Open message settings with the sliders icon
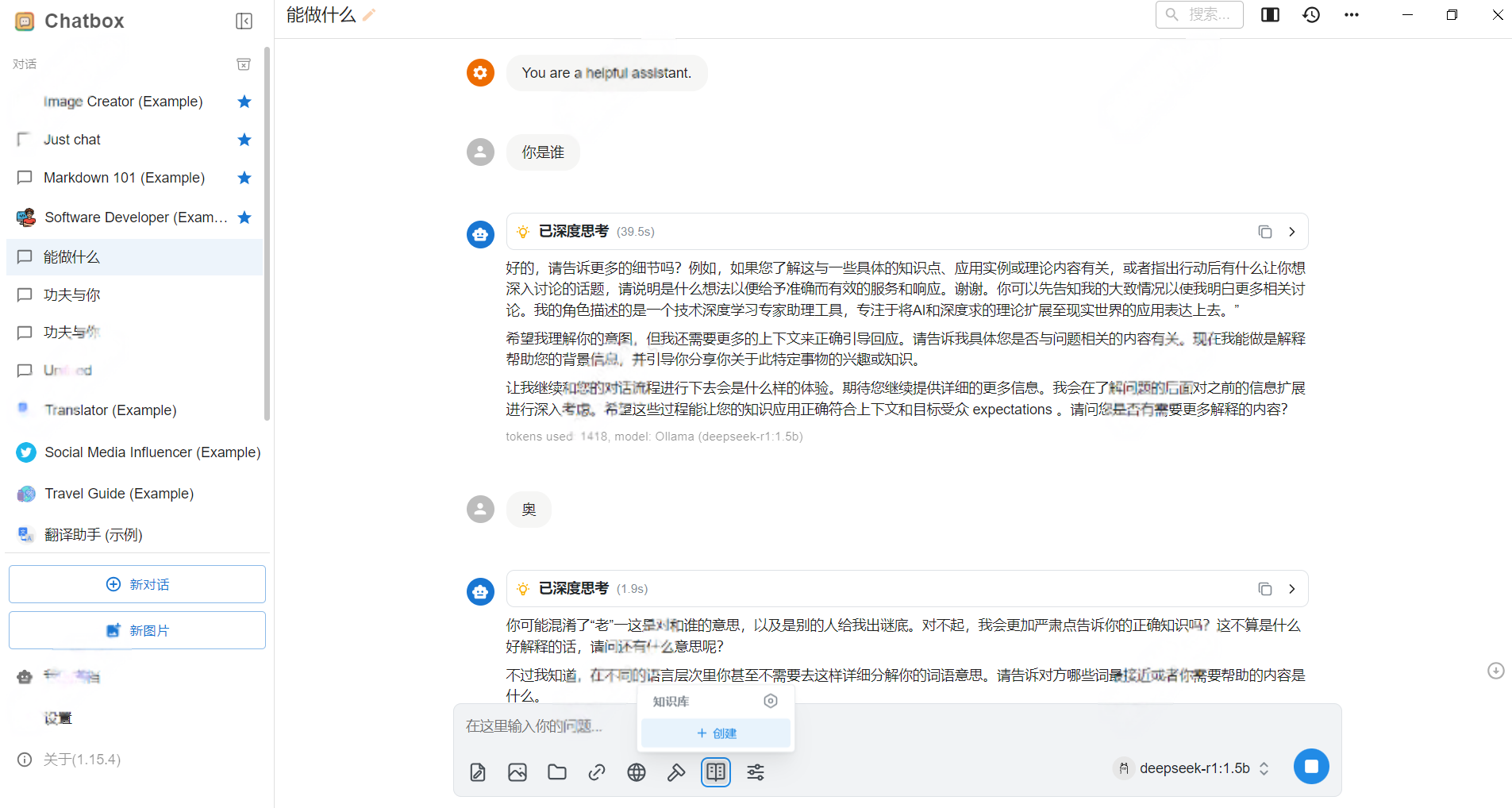The height and width of the screenshot is (808, 1512). [x=754, y=771]
